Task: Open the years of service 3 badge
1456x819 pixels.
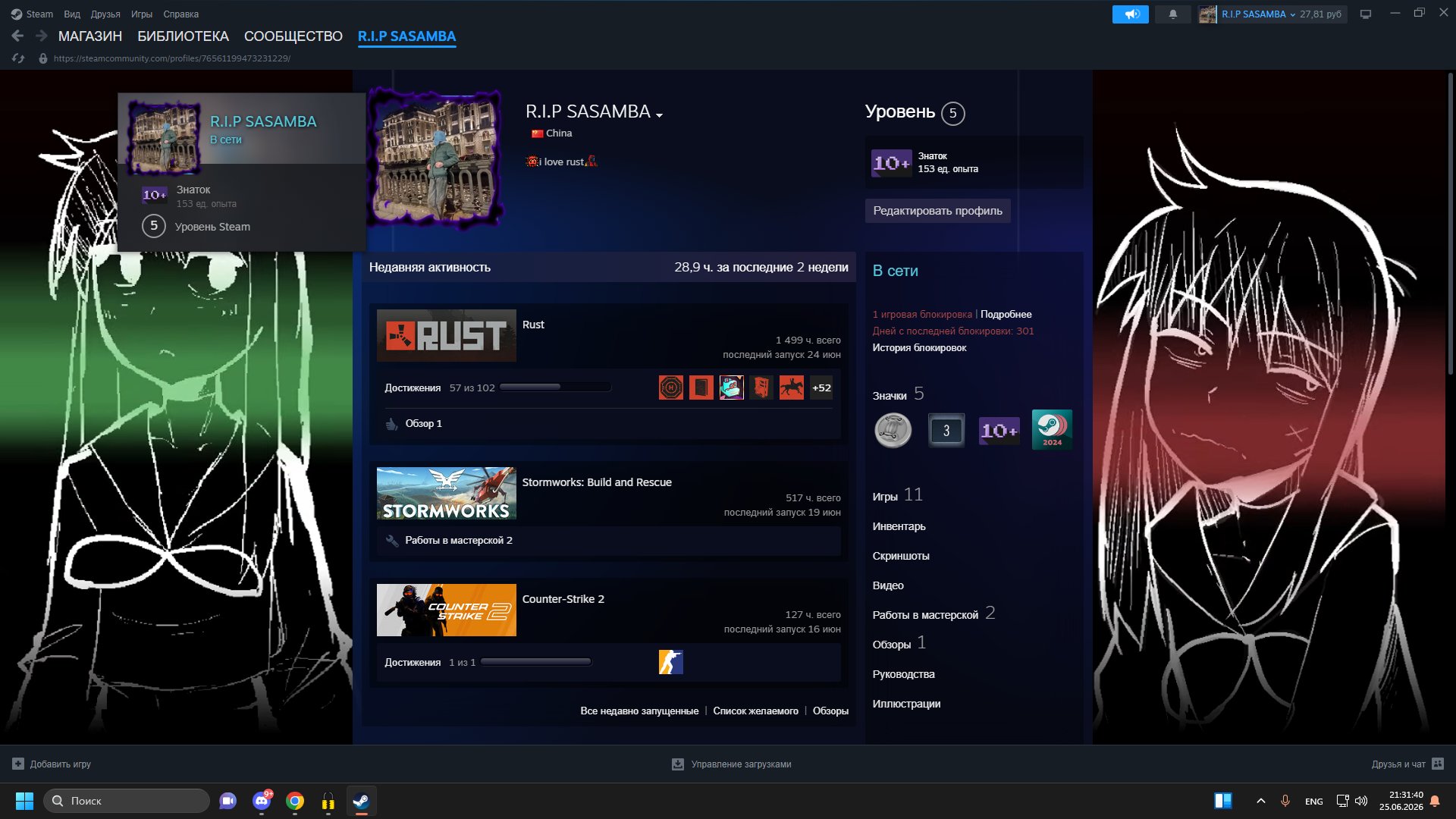Action: tap(946, 430)
